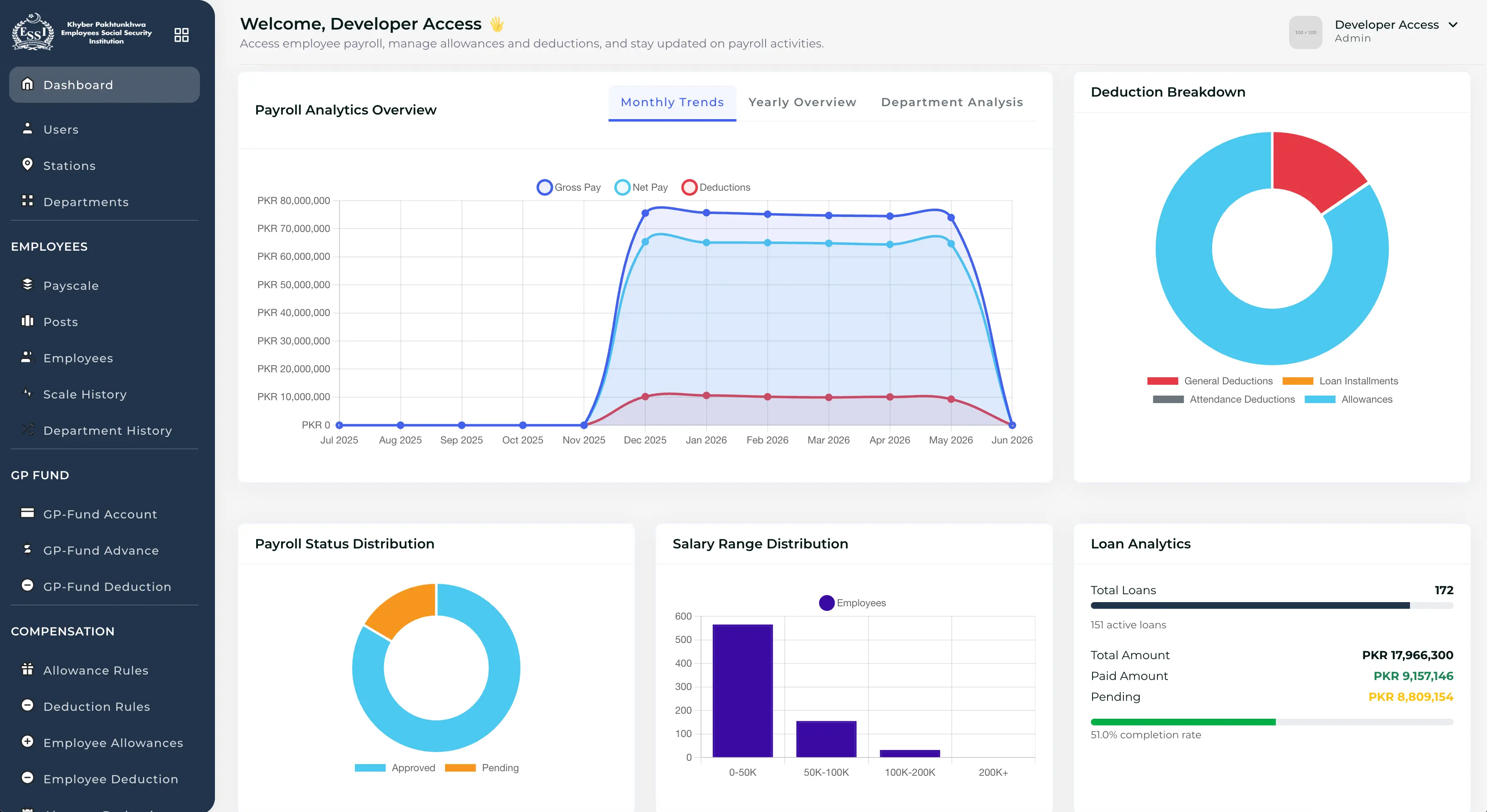Open the Employee Deduction link
This screenshot has width=1487, height=812.
tap(105, 779)
